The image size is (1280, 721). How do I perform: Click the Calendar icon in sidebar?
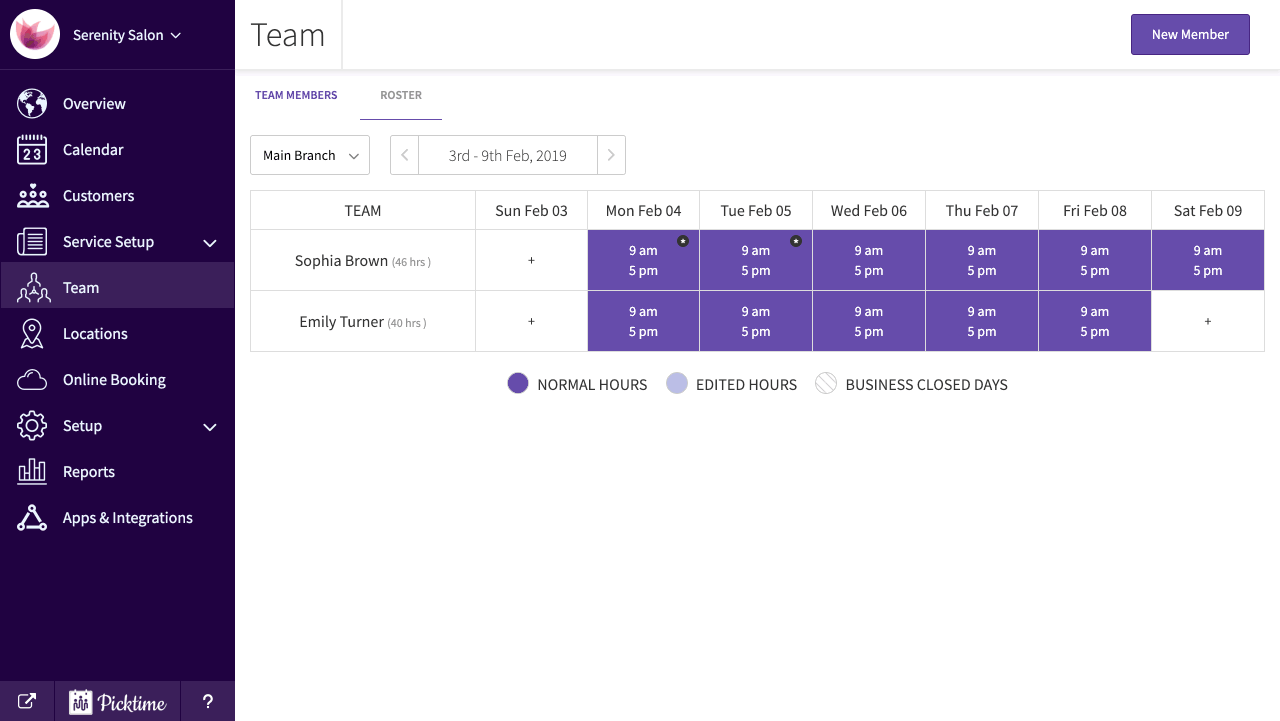pos(32,150)
